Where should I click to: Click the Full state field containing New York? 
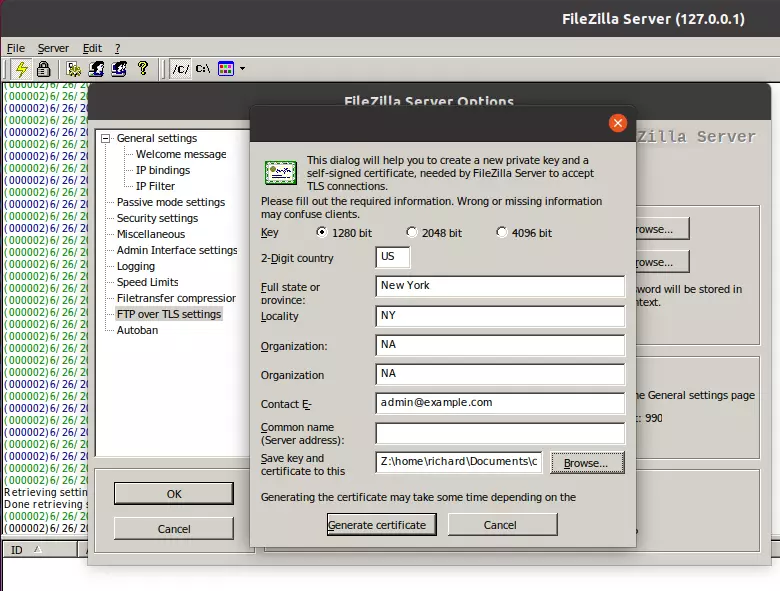(500, 286)
